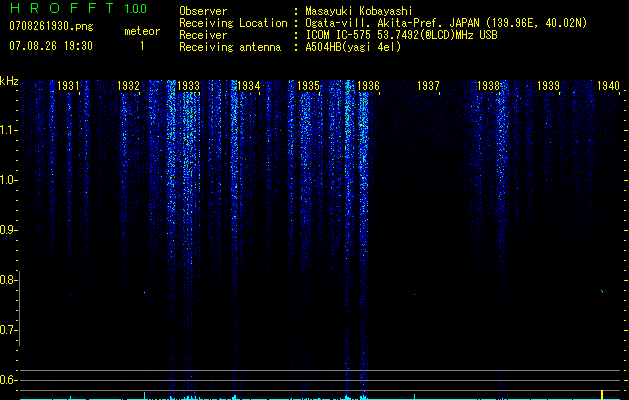This screenshot has height=400, width=629.
Task: Click the 1935 time marker
Action: [x=308, y=85]
